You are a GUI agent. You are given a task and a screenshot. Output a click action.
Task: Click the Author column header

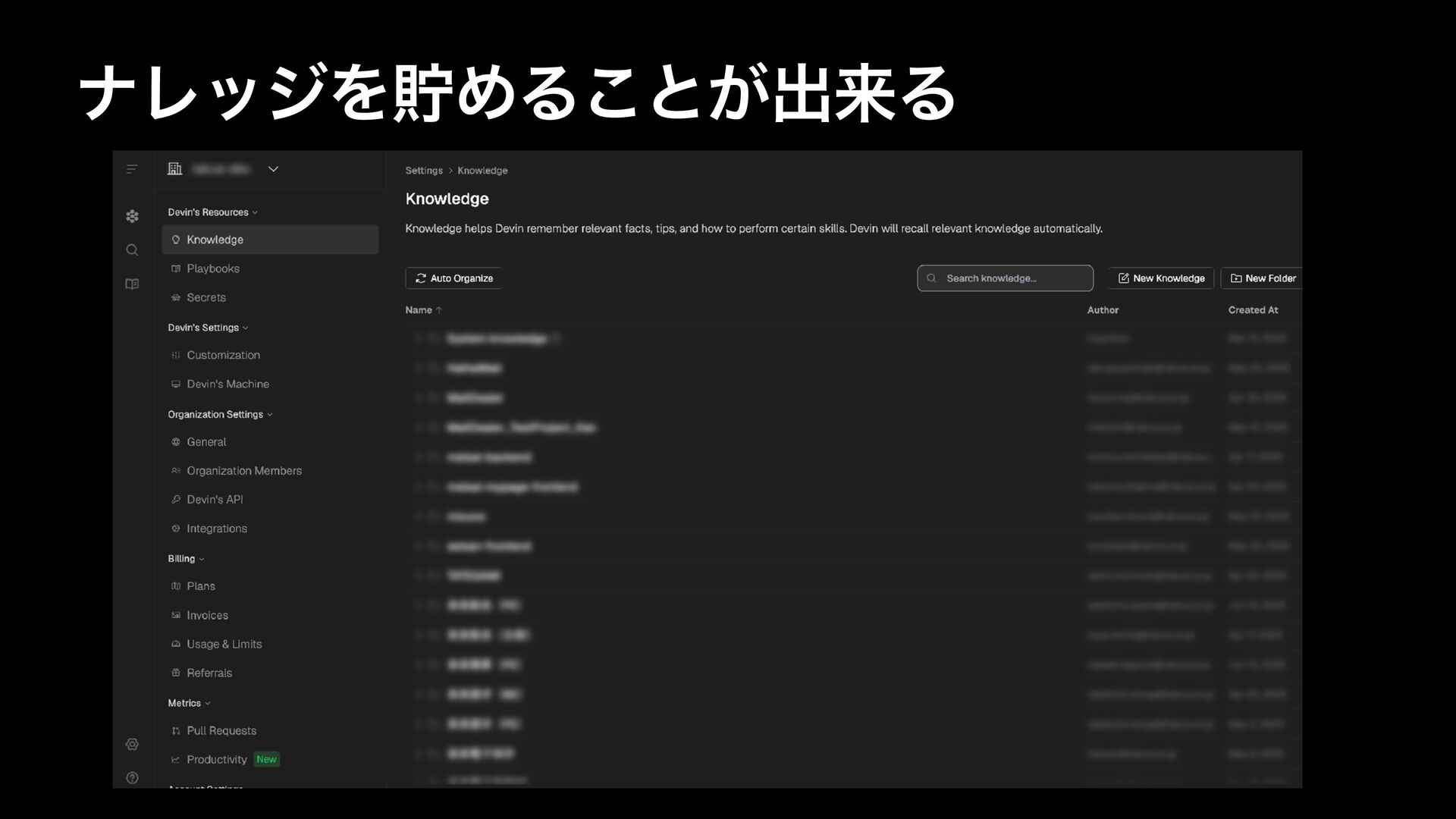pos(1103,310)
